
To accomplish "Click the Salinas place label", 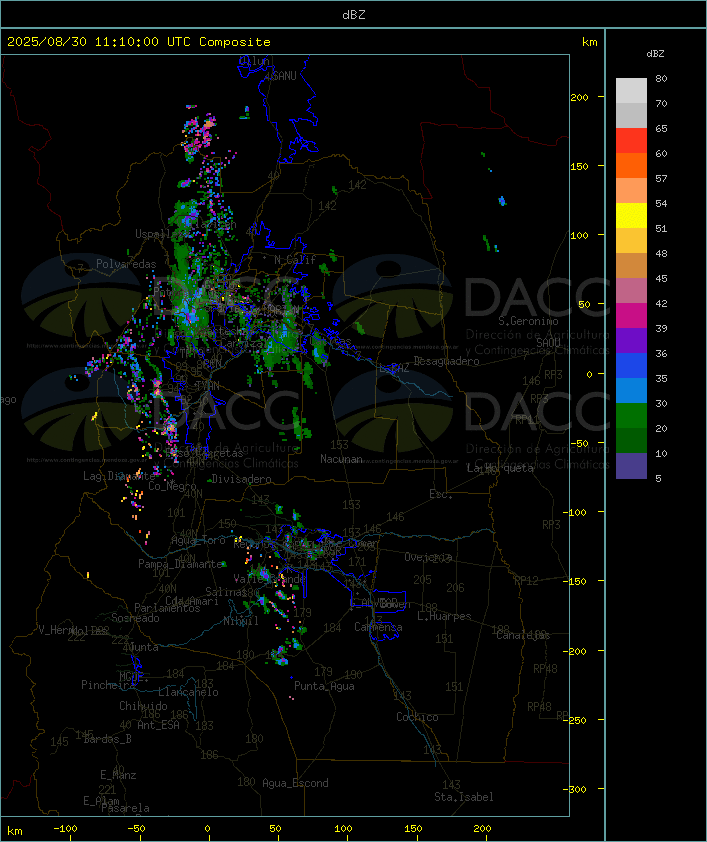I will 226,592.
